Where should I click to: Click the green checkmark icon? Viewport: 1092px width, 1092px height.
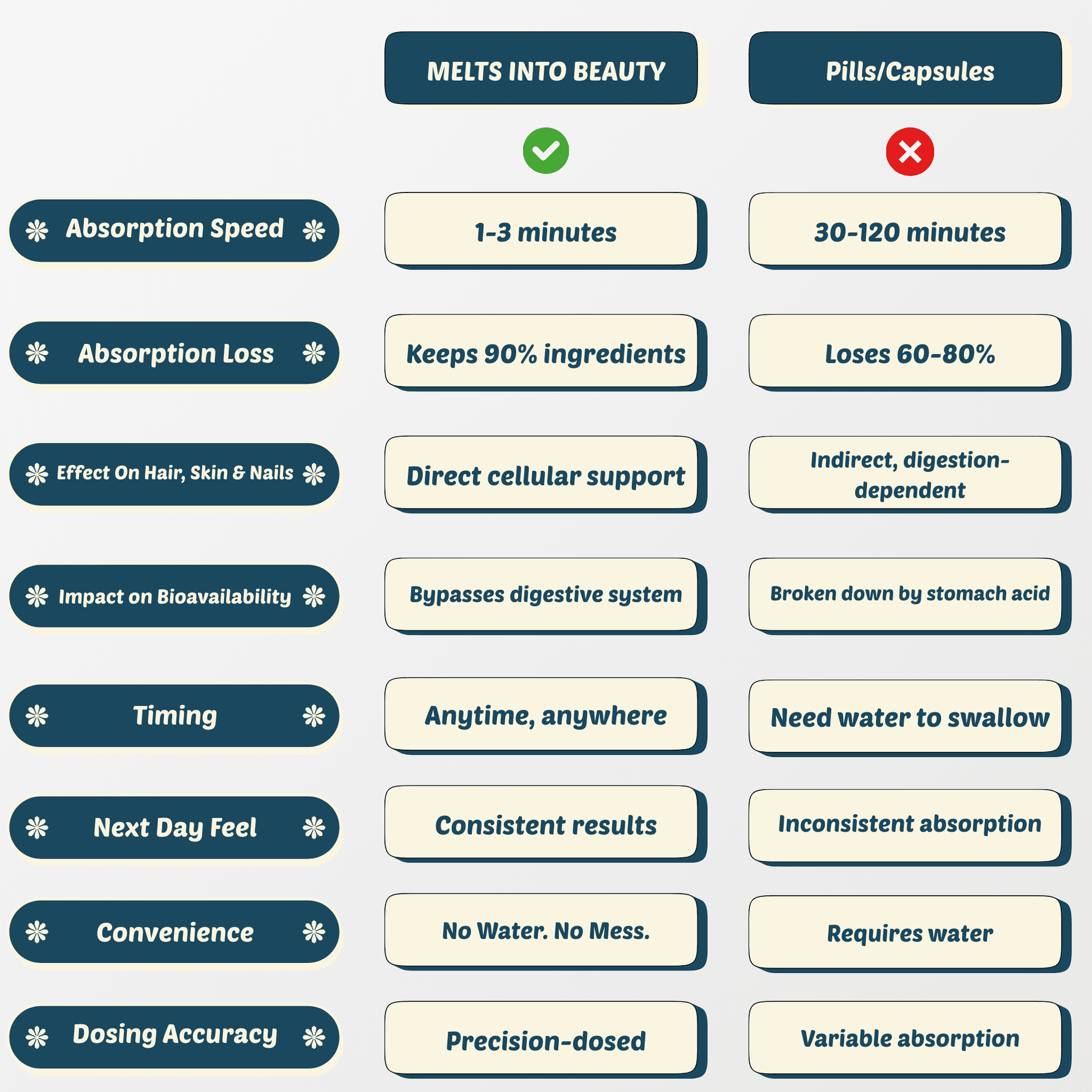(545, 151)
